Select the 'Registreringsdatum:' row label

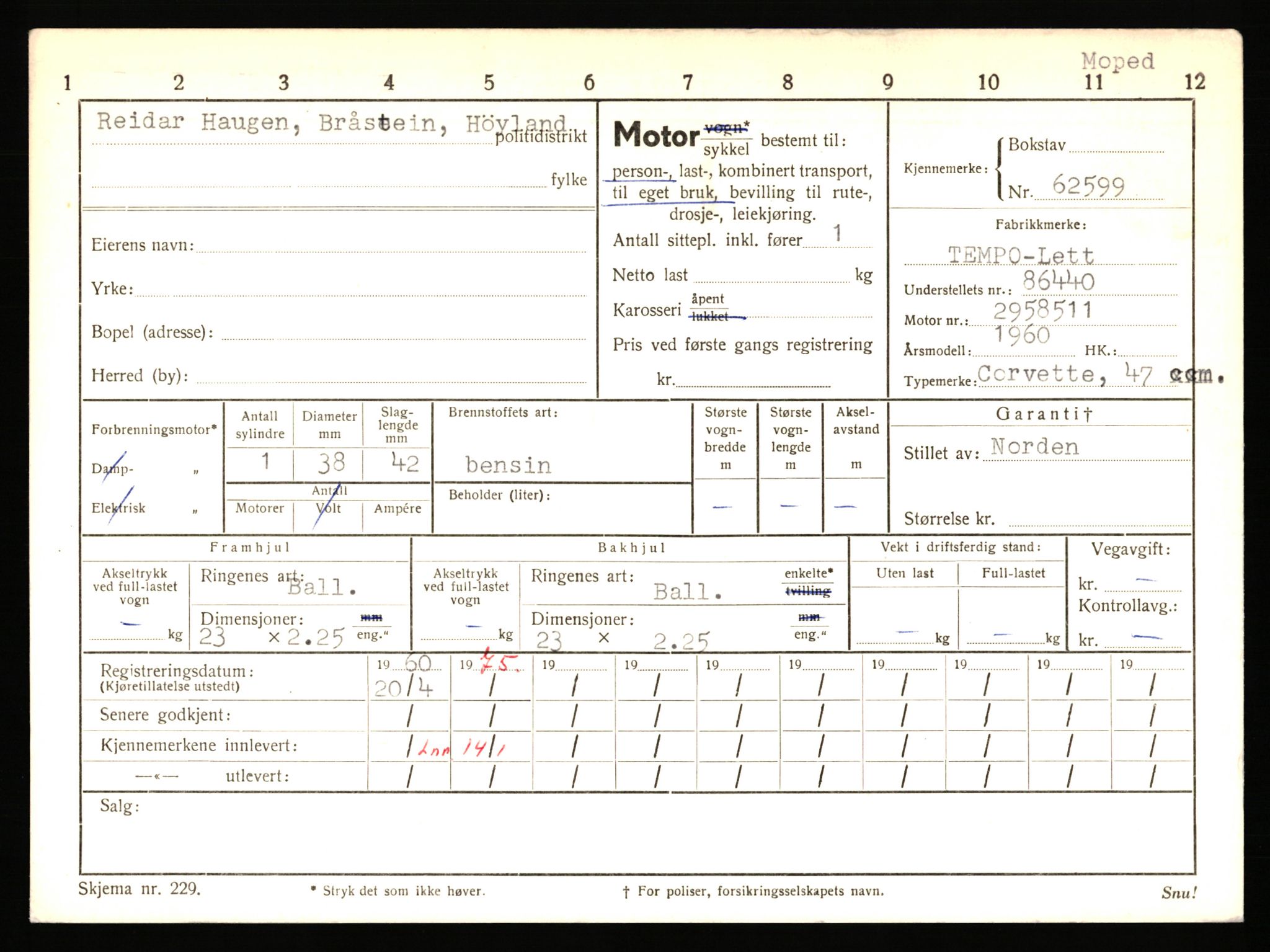pos(177,670)
